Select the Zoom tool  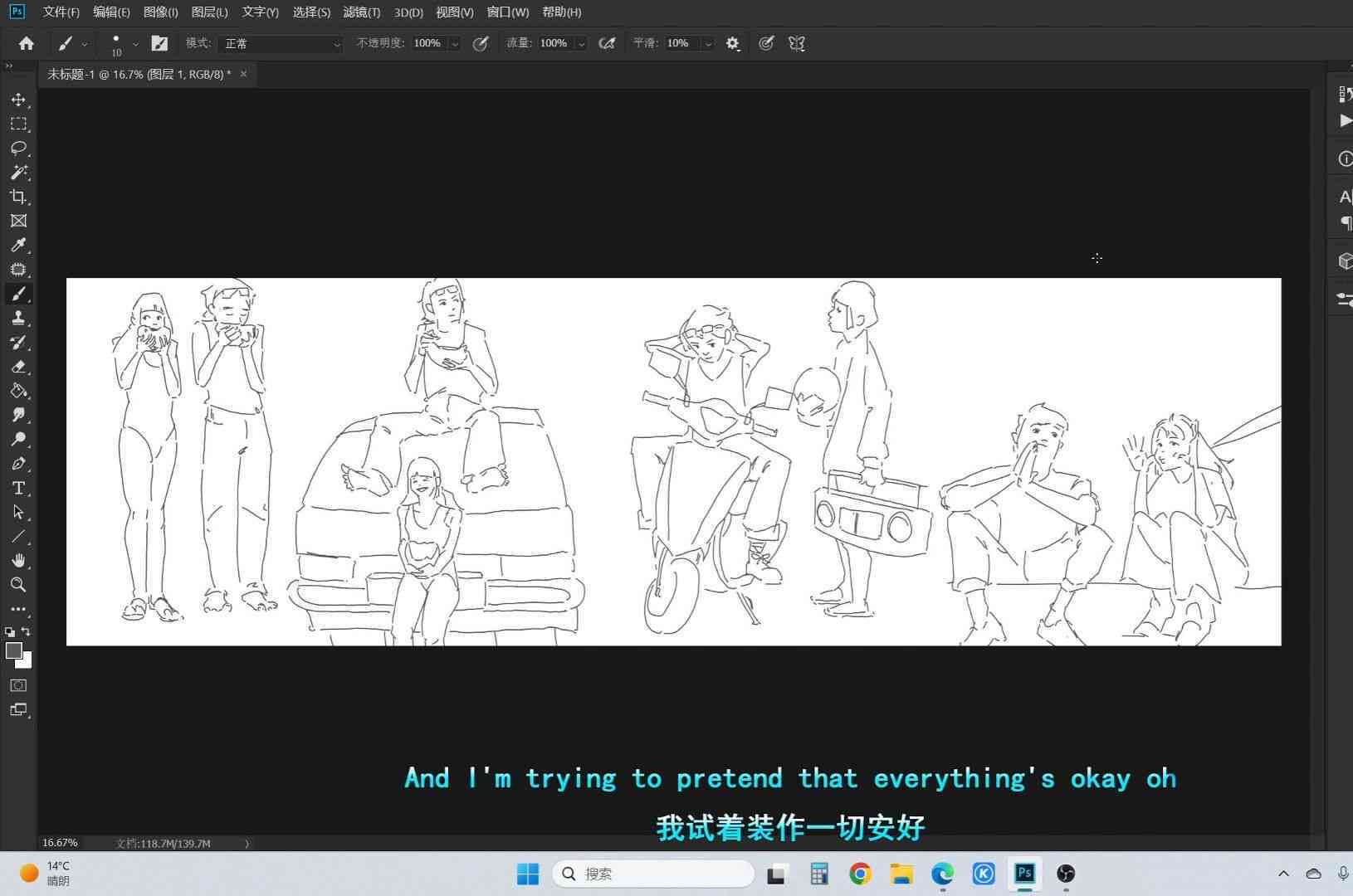[x=18, y=585]
